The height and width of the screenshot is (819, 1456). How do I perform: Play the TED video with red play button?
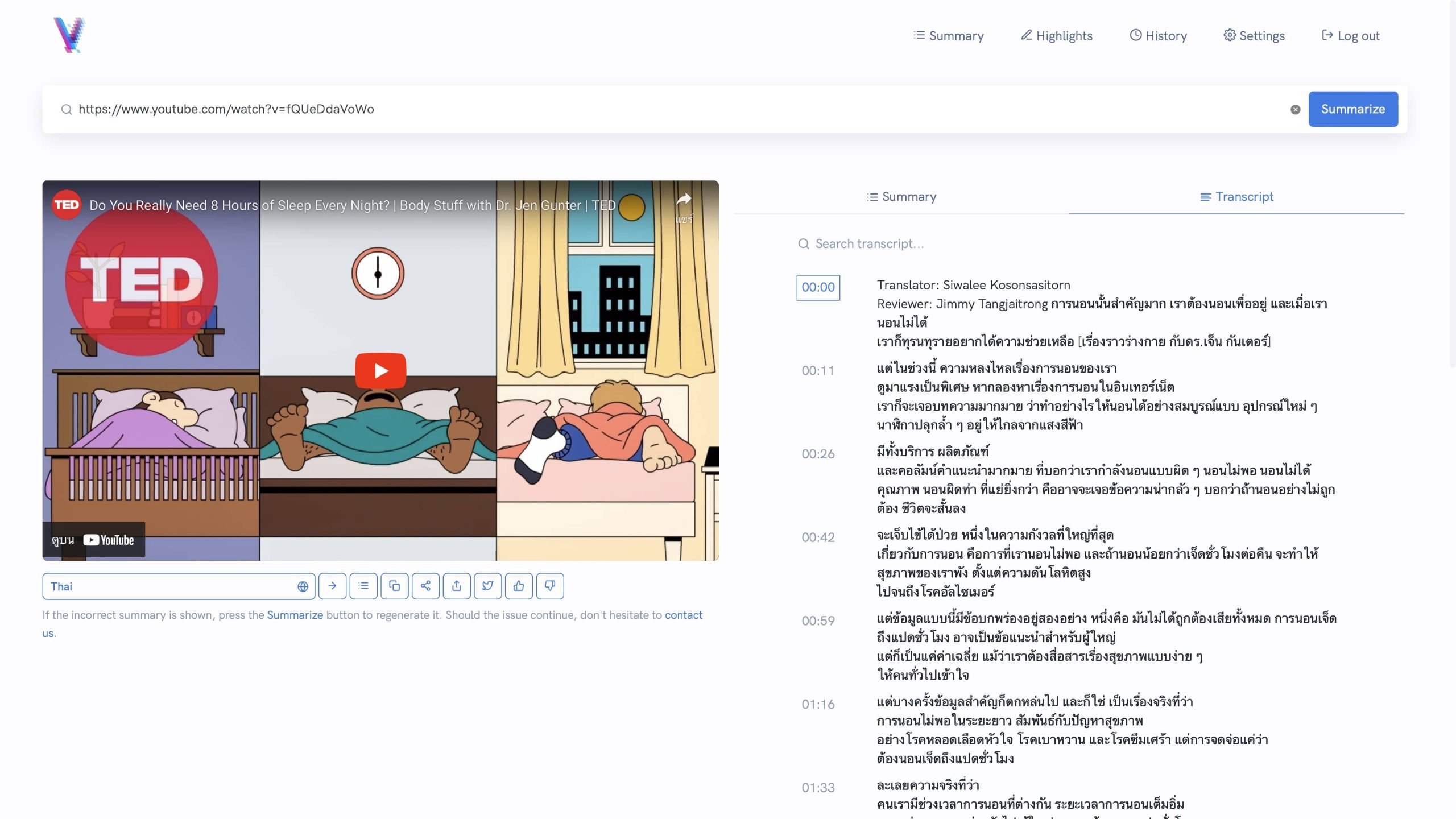[380, 371]
